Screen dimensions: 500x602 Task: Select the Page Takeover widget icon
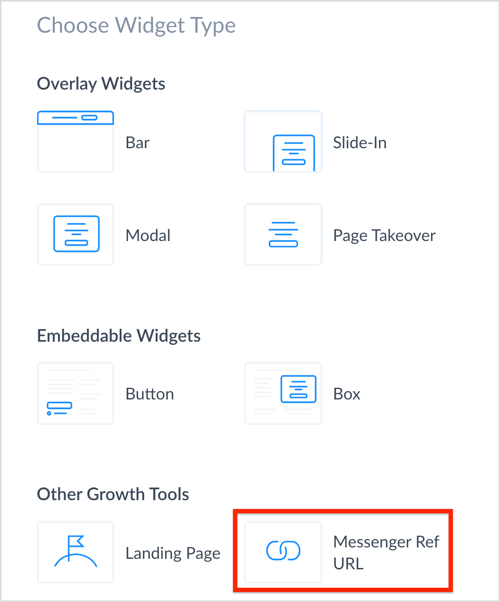coord(283,234)
